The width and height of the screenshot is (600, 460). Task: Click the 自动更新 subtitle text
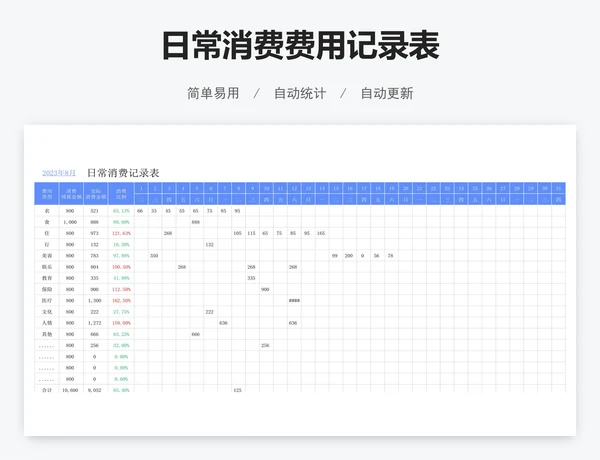(x=387, y=93)
